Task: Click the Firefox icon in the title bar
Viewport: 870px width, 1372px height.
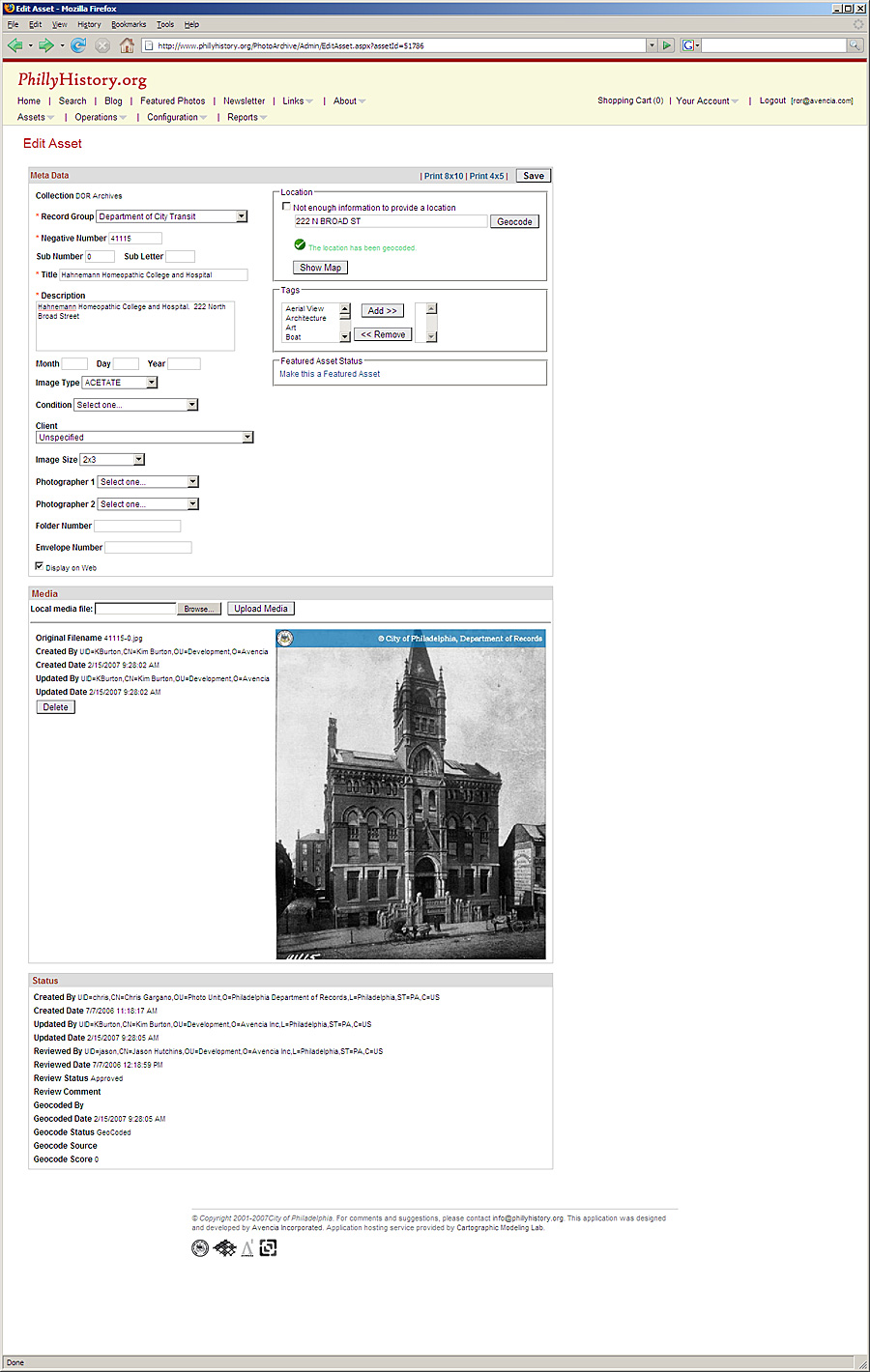Action: tap(10, 8)
